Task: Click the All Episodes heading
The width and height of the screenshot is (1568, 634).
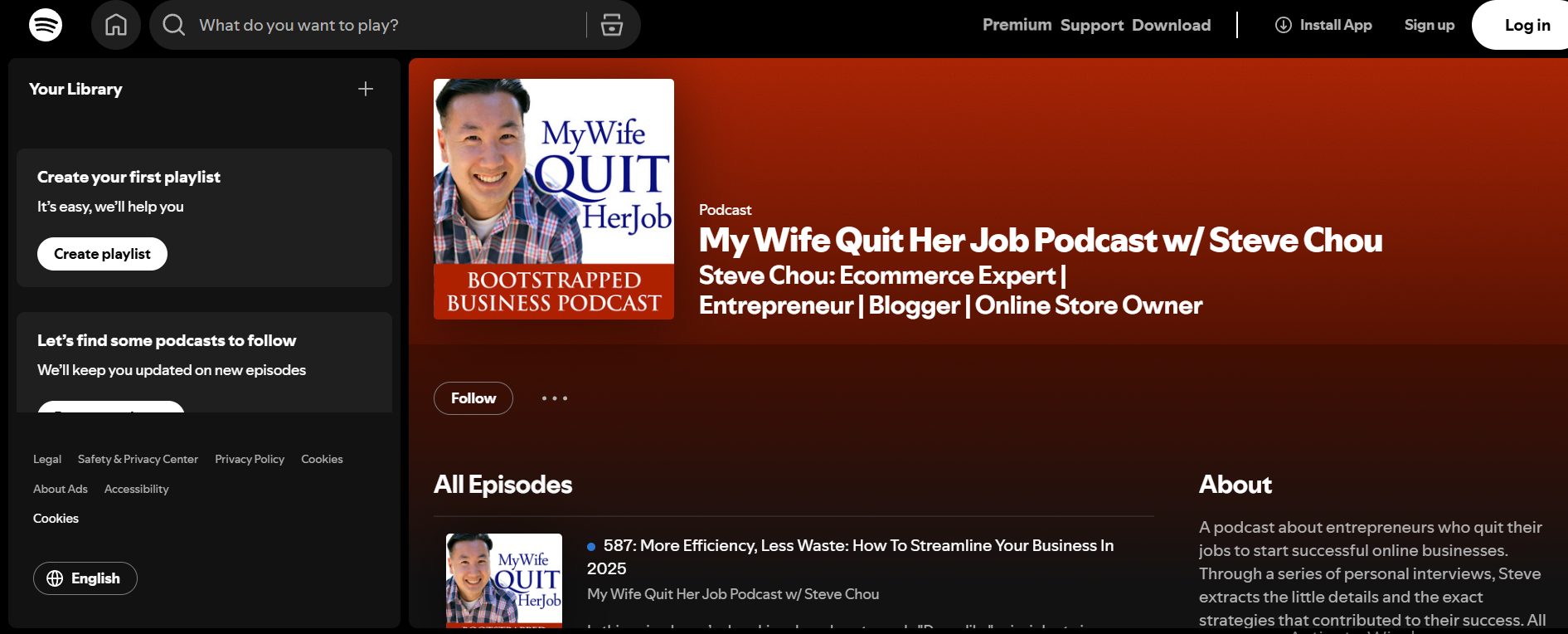Action: pos(502,485)
